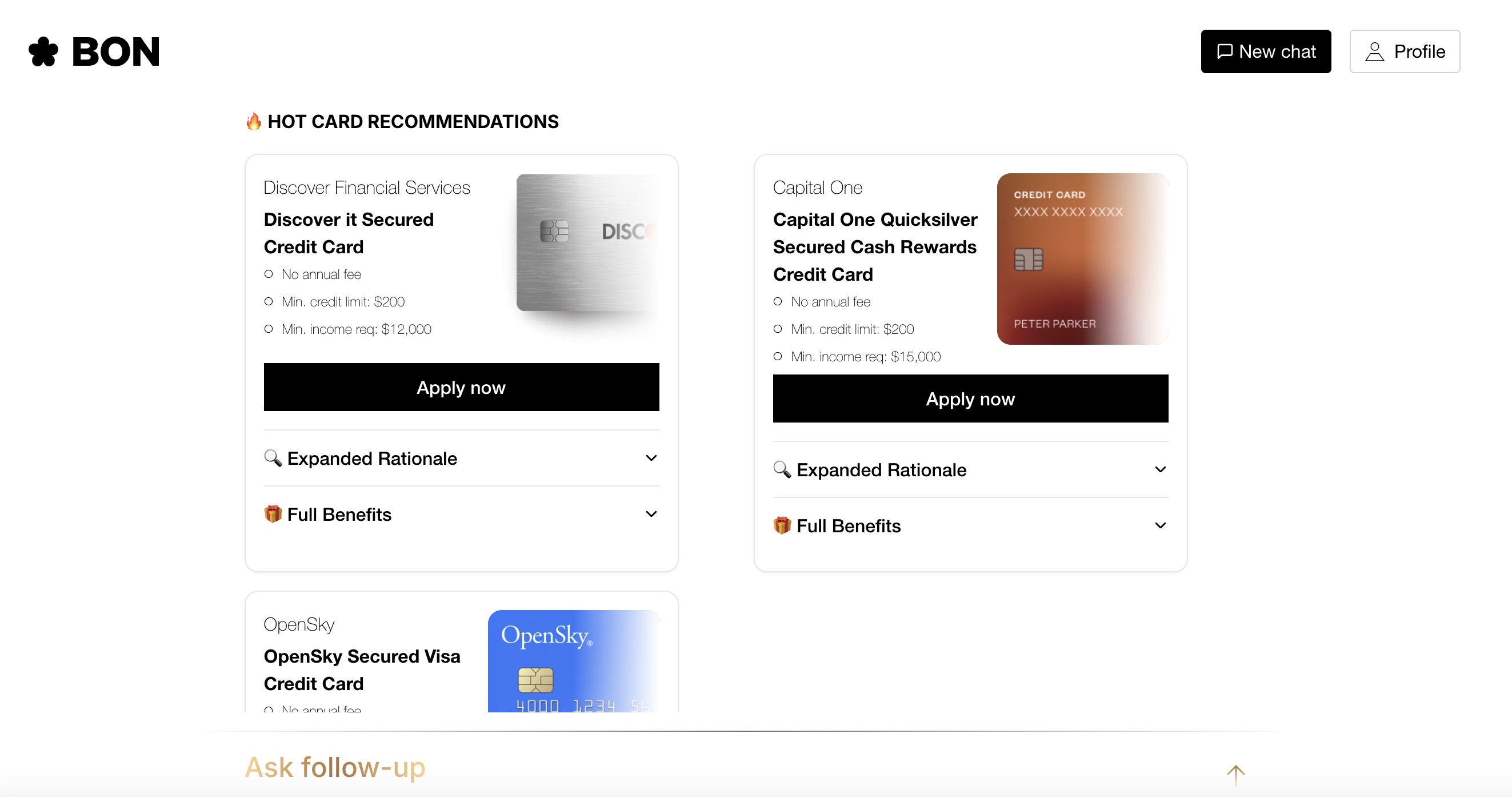Expand Discover card's Full Benefits chevron
Image resolution: width=1512 pixels, height=797 pixels.
point(651,514)
